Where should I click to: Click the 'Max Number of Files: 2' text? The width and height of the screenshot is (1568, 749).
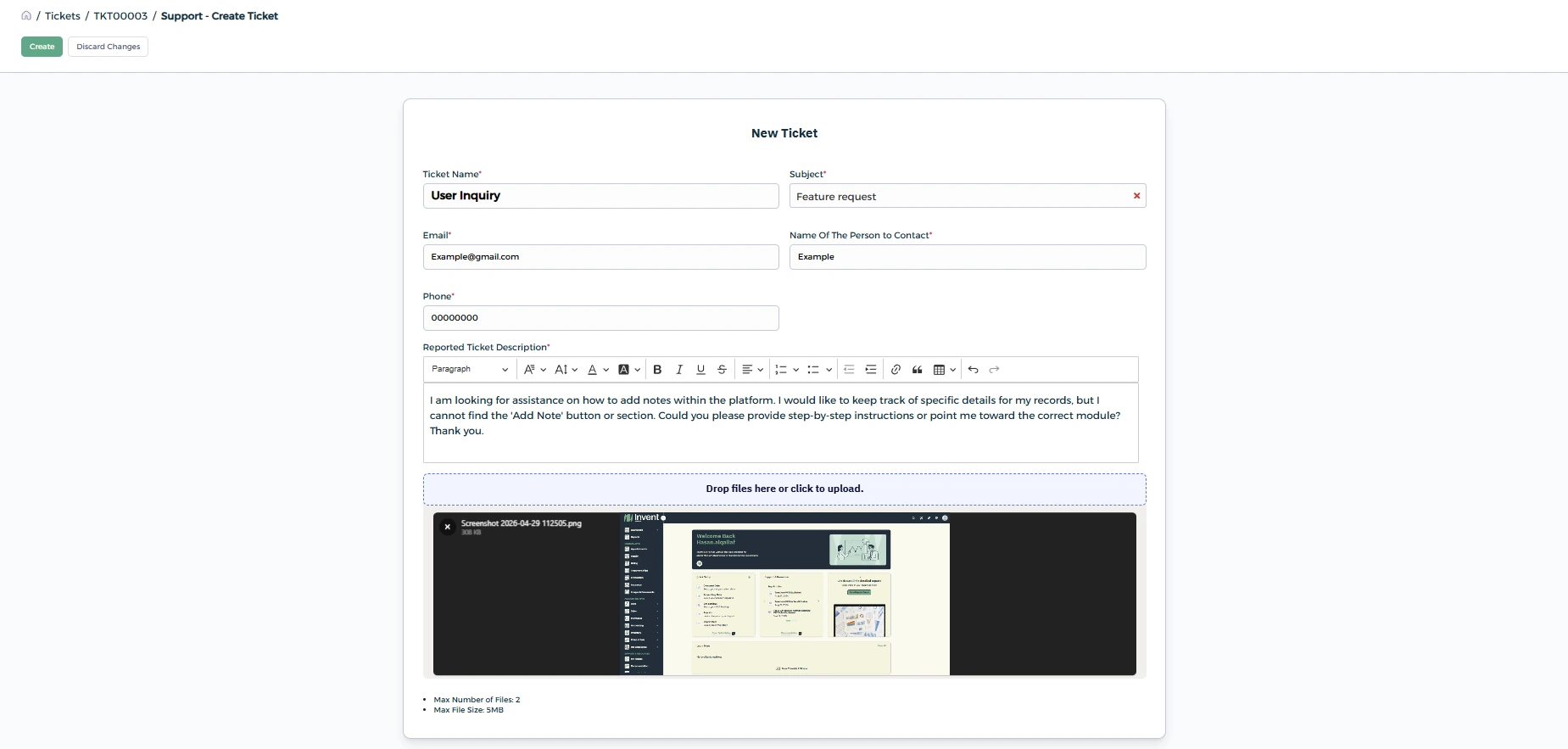click(x=477, y=700)
